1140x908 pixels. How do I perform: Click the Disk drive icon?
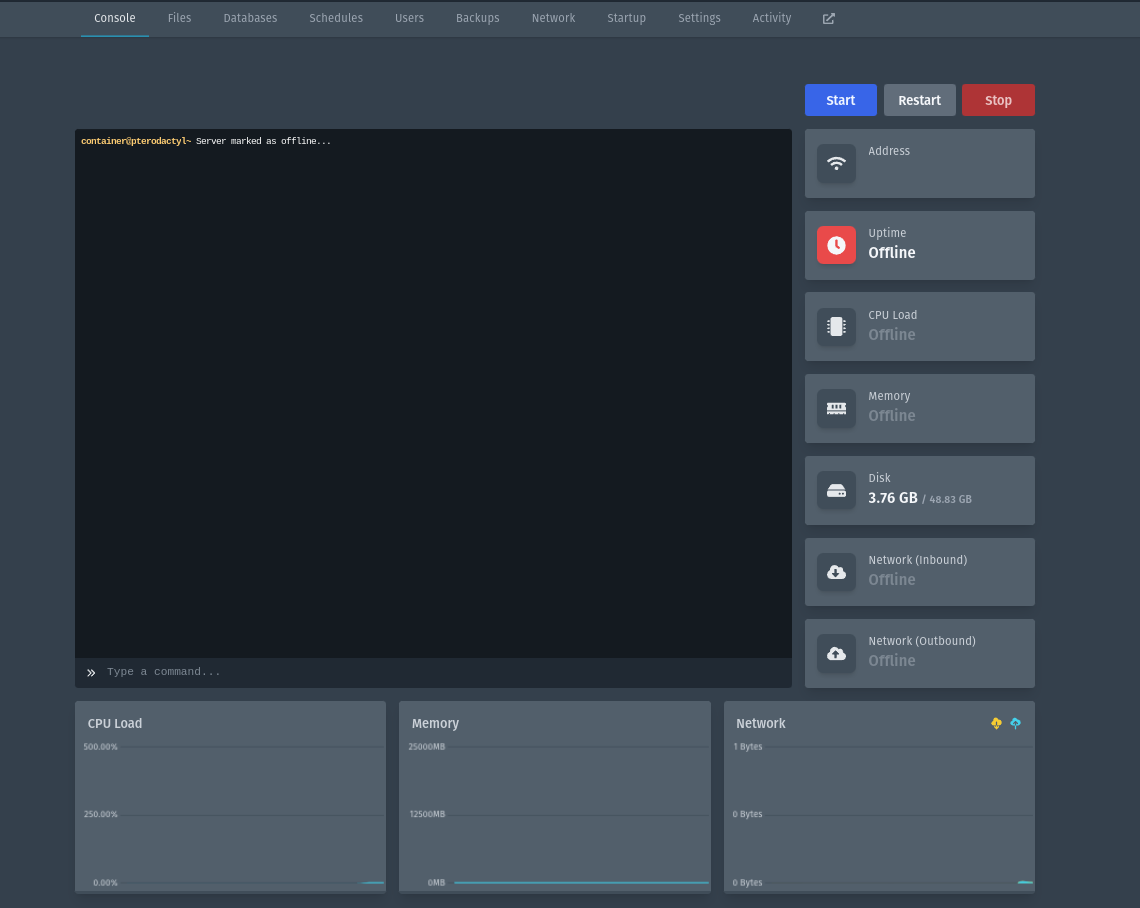(x=836, y=490)
